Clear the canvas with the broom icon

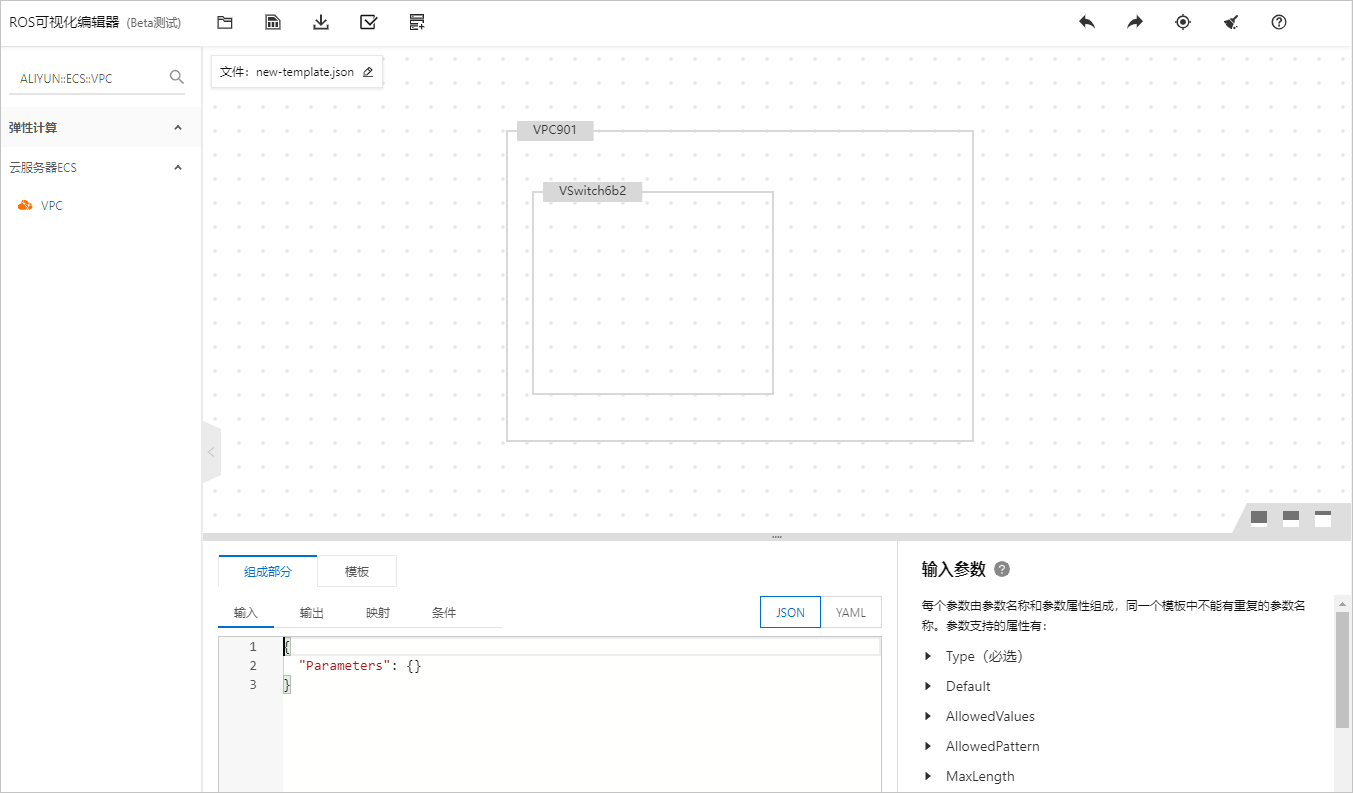(1231, 22)
